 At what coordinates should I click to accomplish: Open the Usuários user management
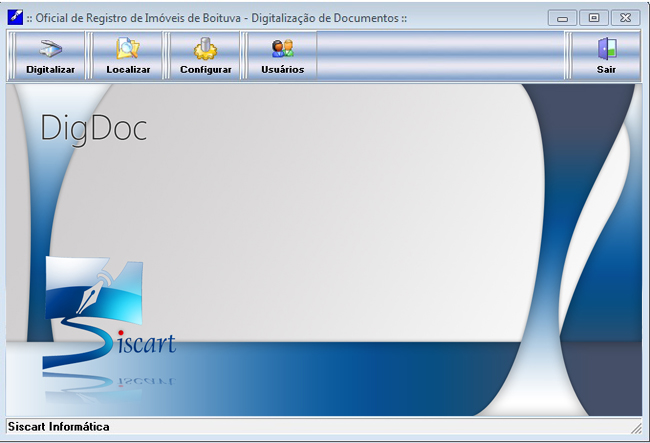point(282,56)
